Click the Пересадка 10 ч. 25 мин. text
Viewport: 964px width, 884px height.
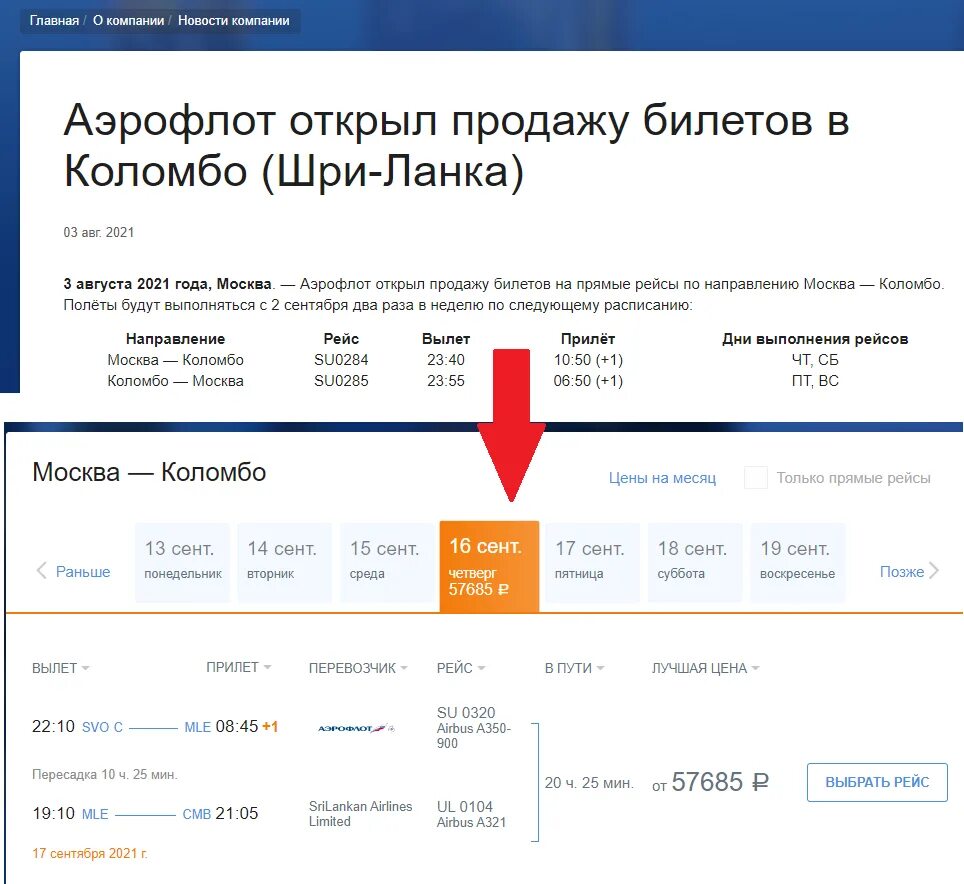click(x=105, y=774)
